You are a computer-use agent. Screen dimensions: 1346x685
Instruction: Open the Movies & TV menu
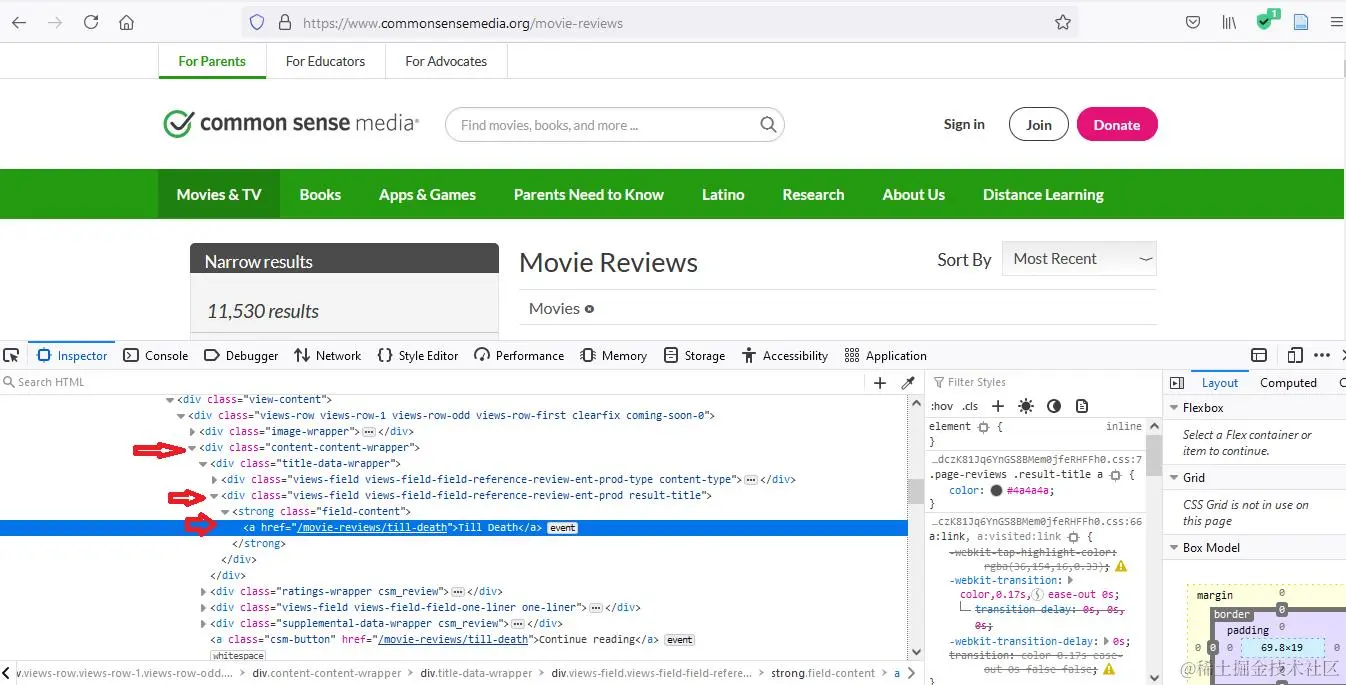[x=219, y=194]
